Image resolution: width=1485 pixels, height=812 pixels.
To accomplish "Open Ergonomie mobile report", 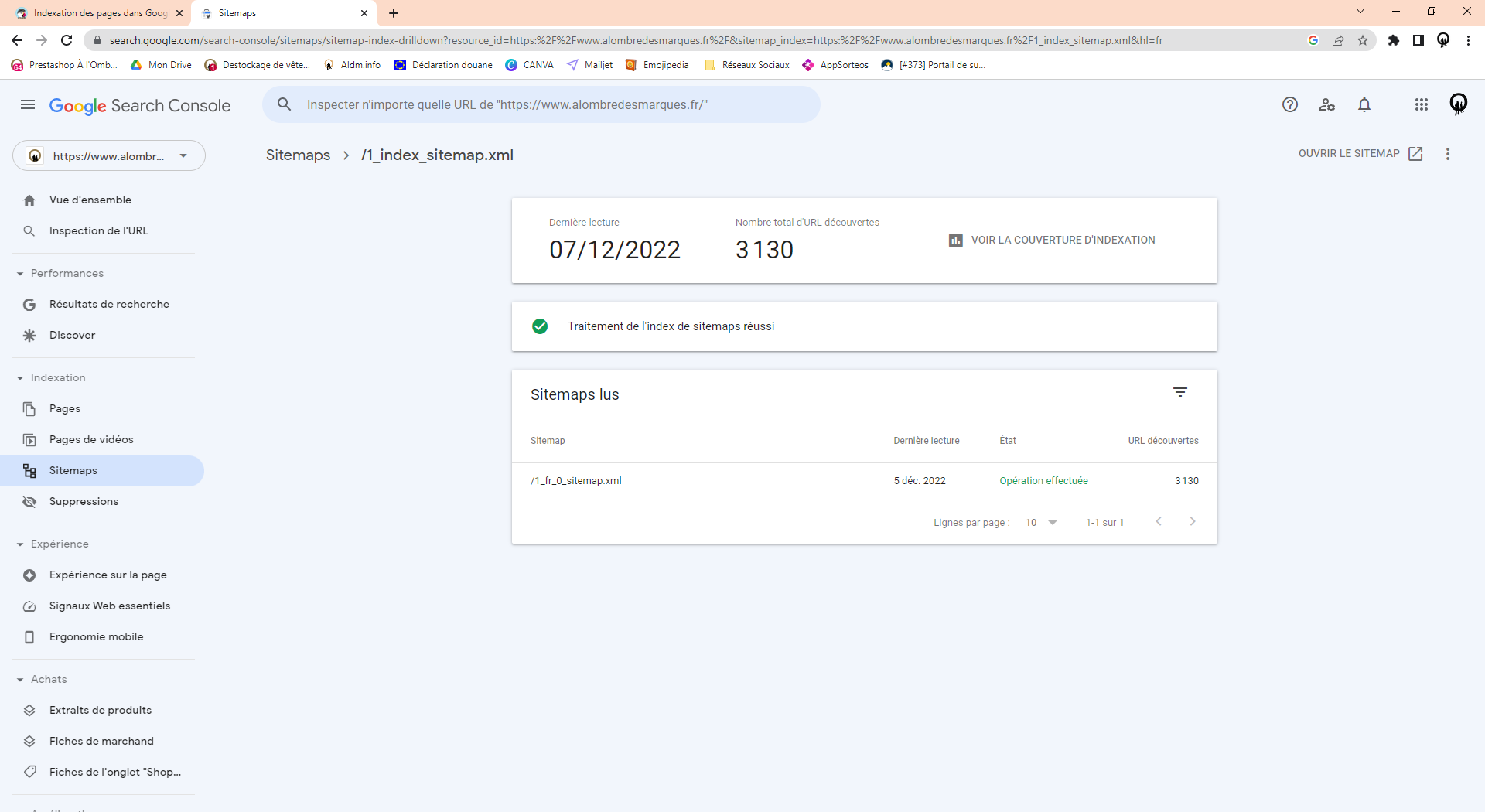I will click(102, 637).
